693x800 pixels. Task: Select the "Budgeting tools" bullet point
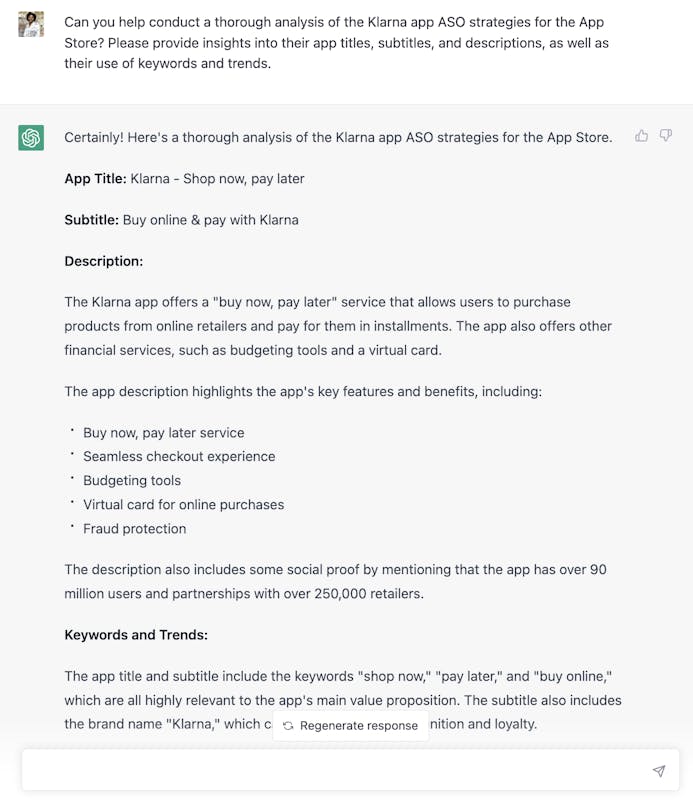pyautogui.click(x=131, y=480)
